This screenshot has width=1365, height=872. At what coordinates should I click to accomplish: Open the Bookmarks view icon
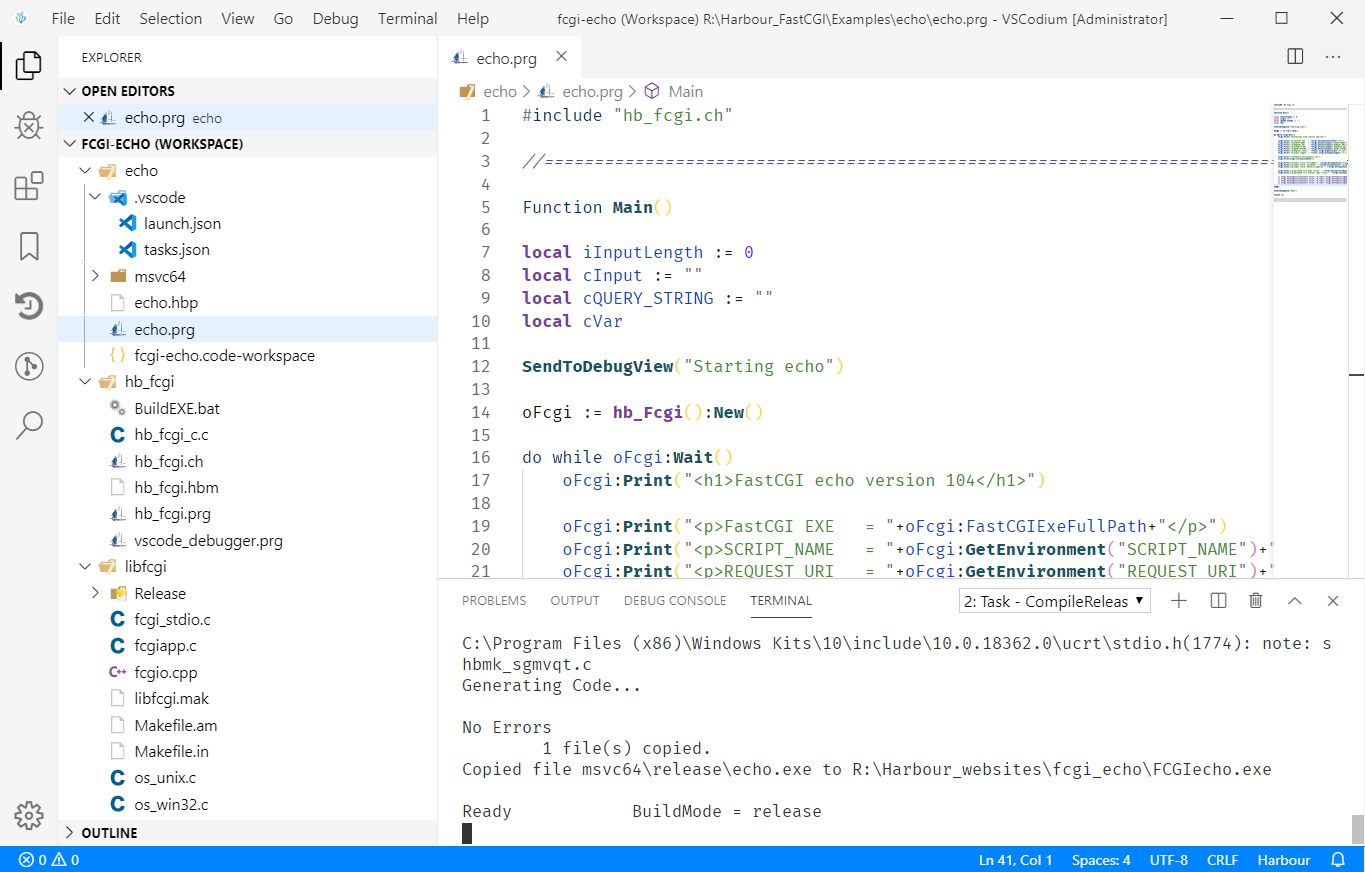29,246
